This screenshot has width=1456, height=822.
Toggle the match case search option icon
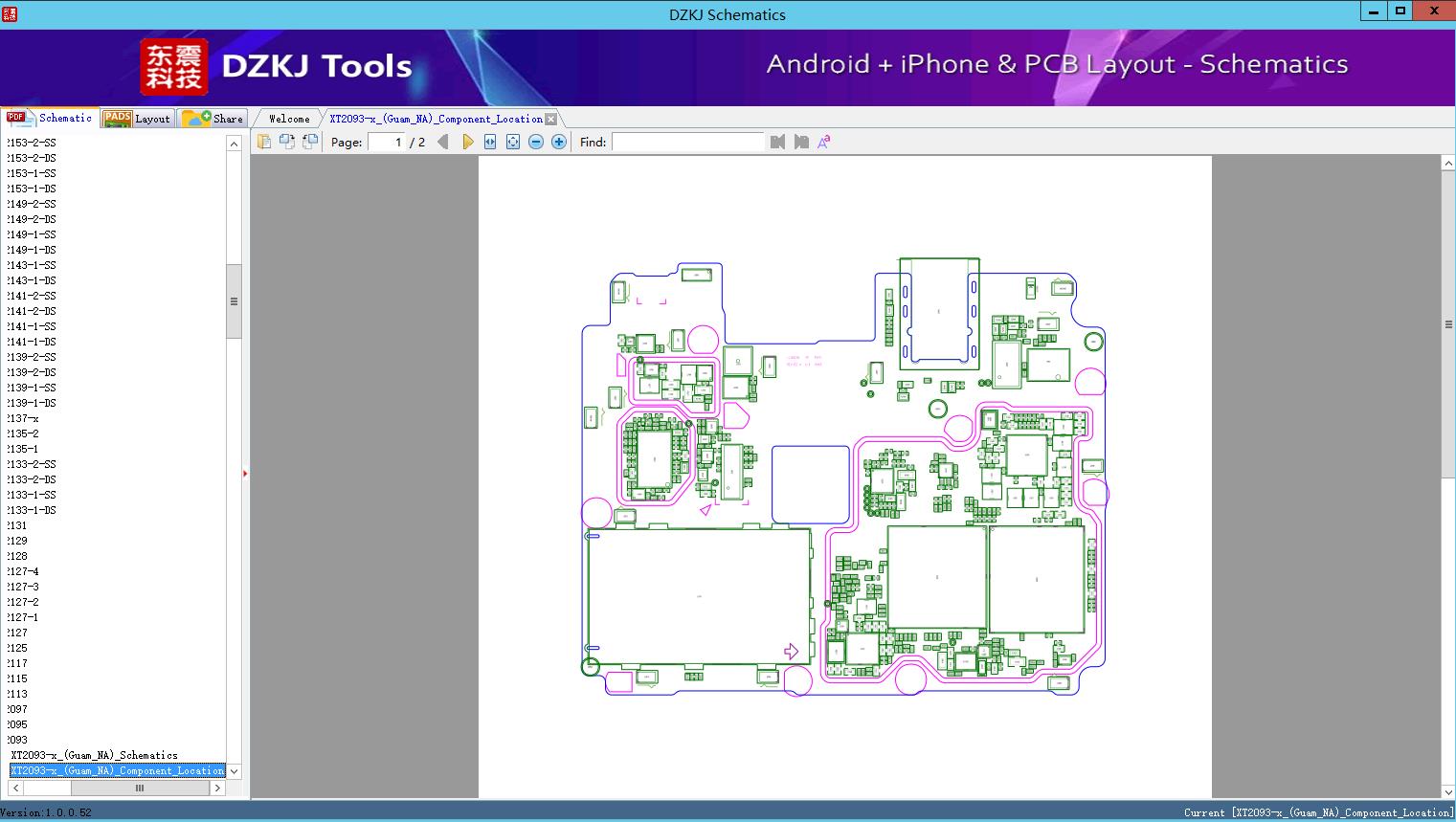click(824, 142)
